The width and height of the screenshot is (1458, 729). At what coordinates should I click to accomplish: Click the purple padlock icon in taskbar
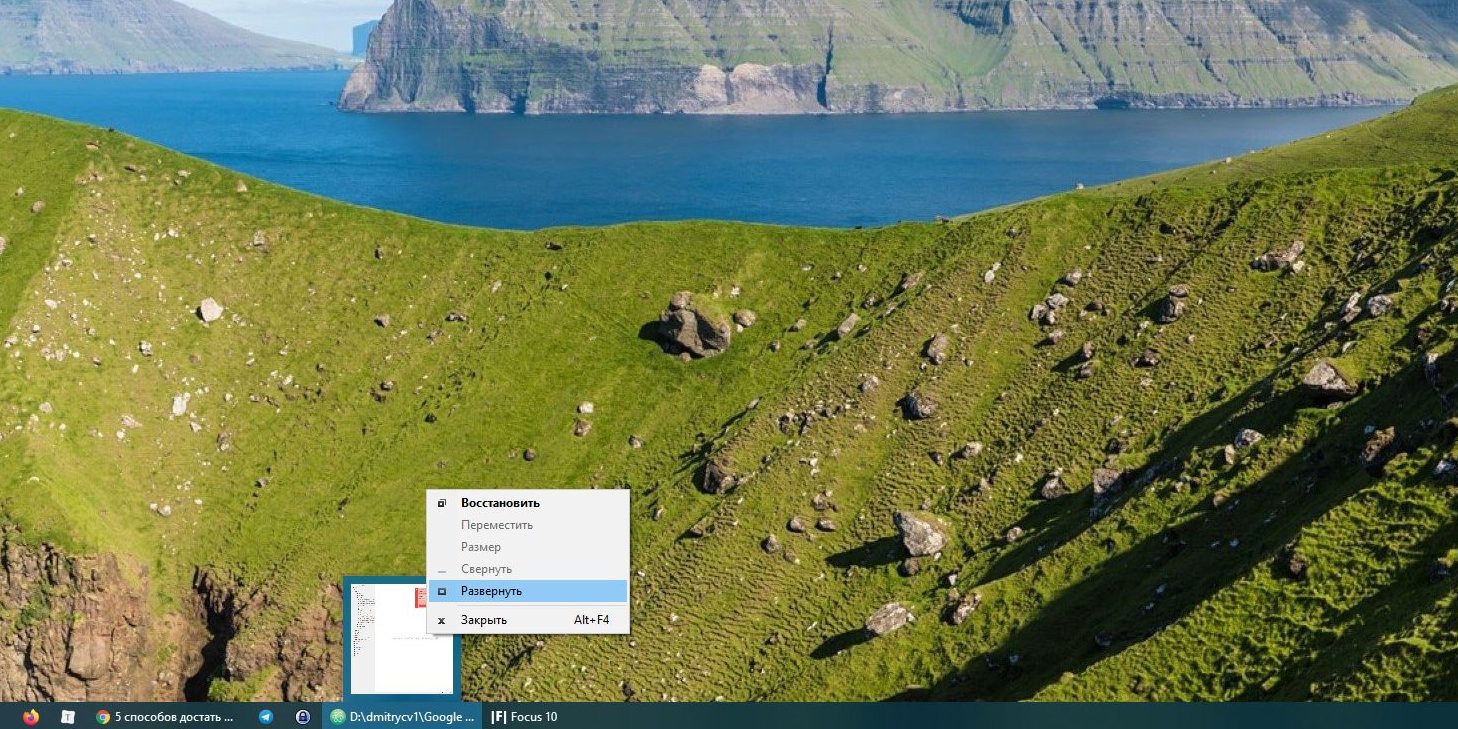coord(303,716)
